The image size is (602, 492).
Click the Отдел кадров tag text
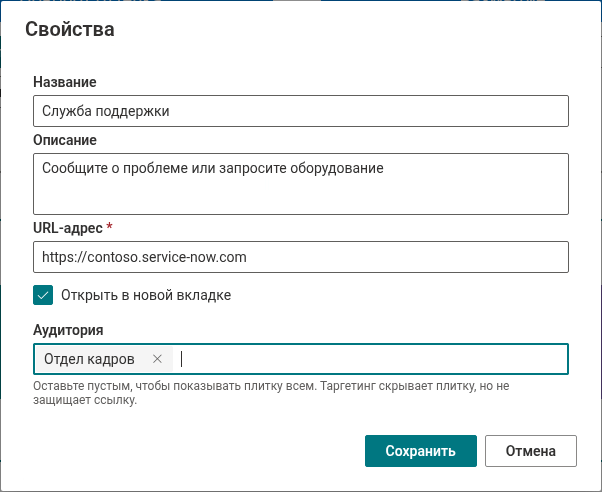coord(89,359)
